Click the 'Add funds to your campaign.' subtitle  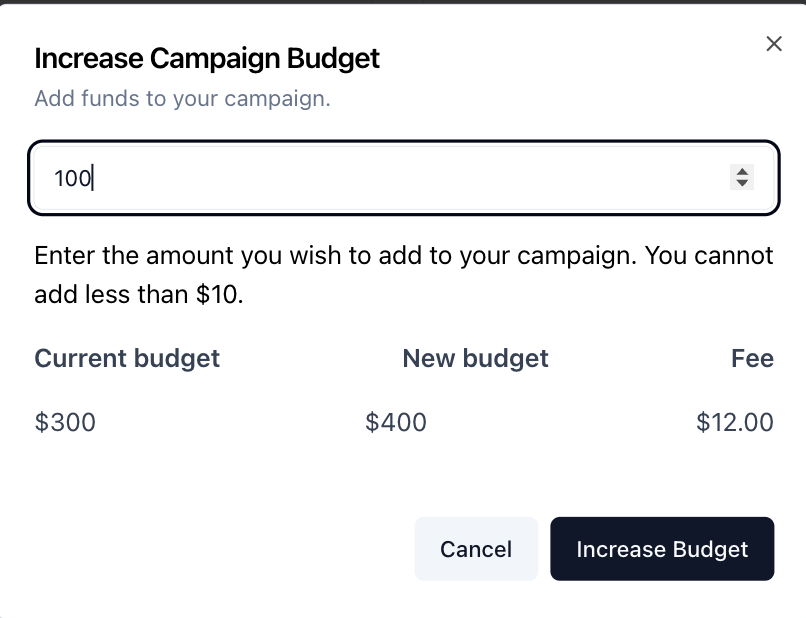coord(182,98)
